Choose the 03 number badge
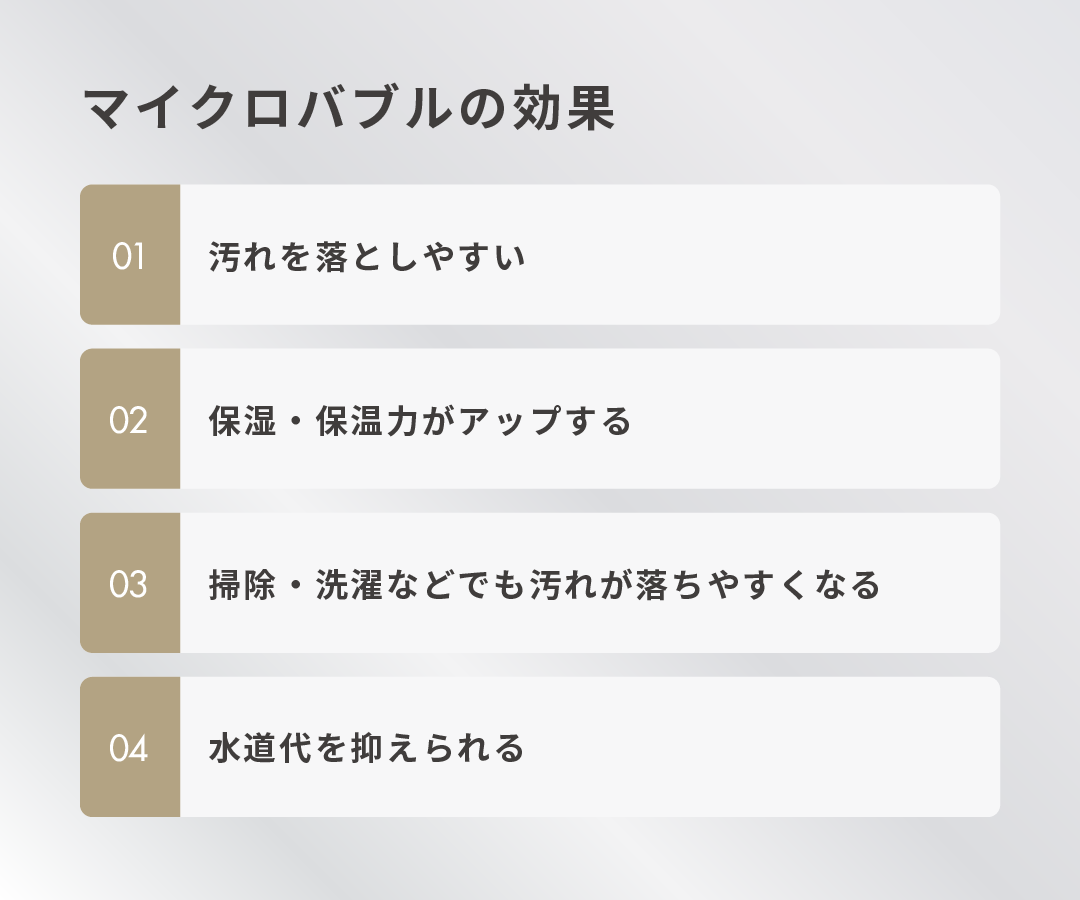Viewport: 1080px width, 900px height. [x=129, y=584]
